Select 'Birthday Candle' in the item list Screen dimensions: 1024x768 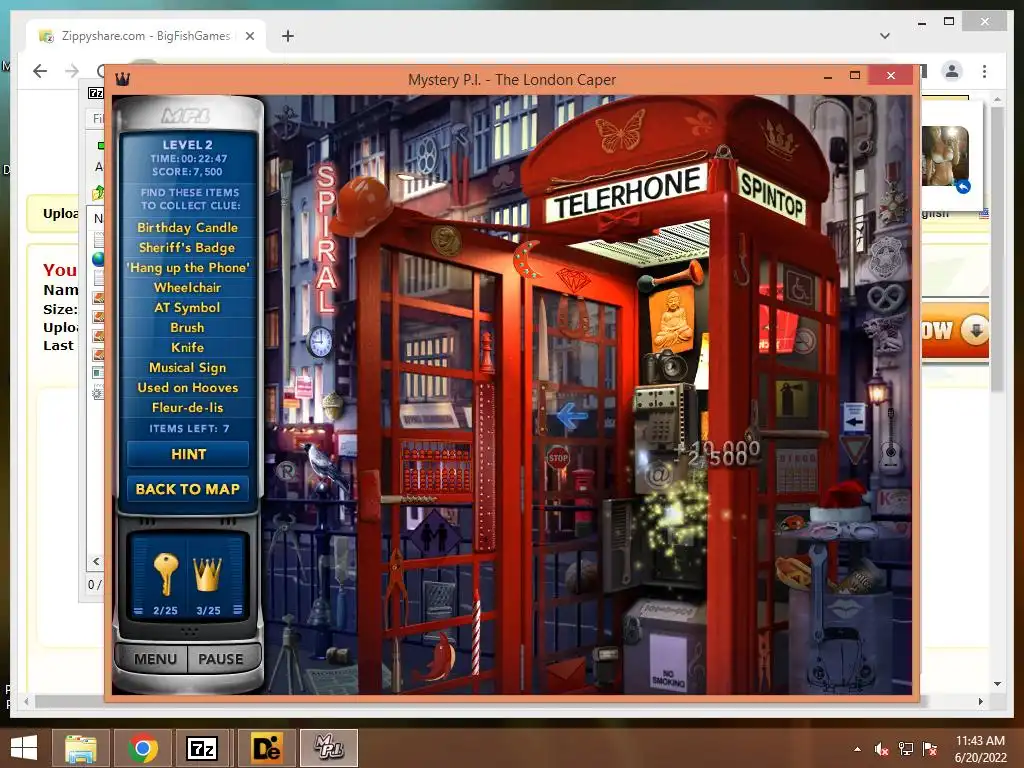[187, 227]
